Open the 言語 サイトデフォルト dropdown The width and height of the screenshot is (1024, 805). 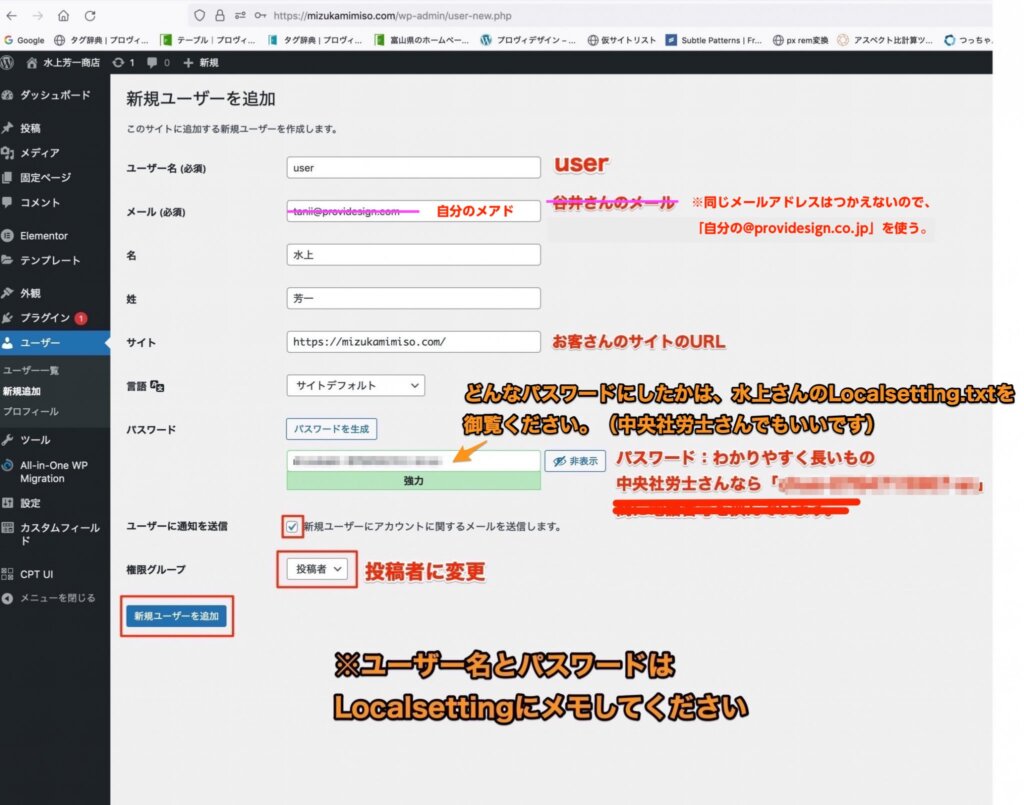(355, 385)
